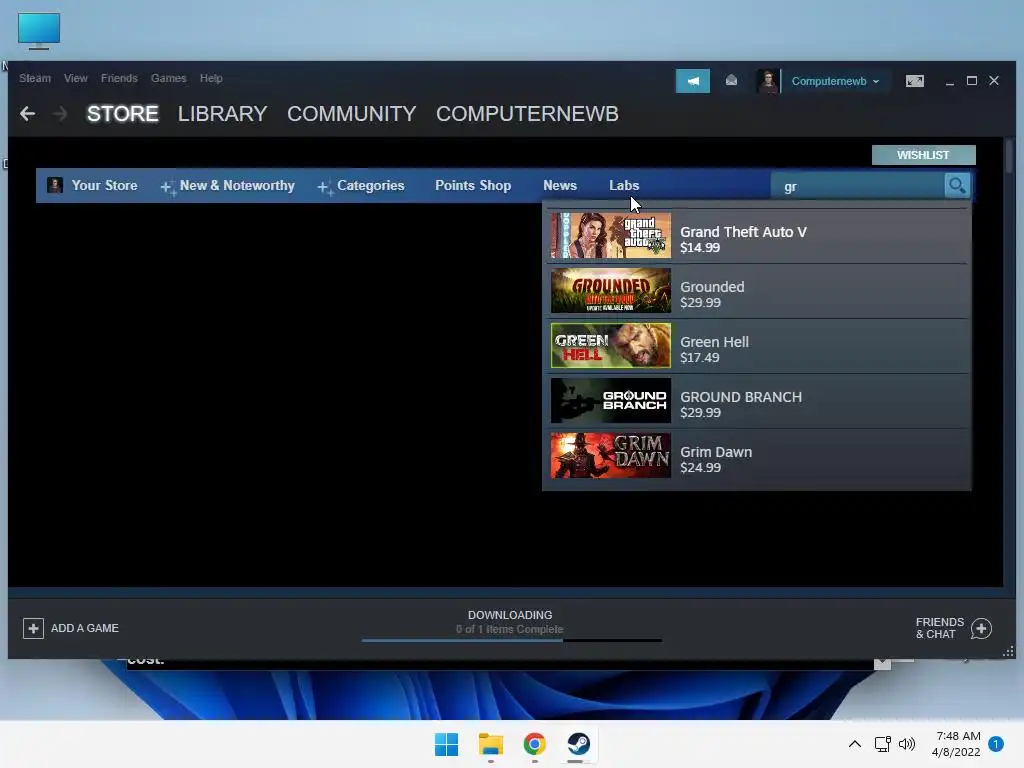Open network status tray icon
1024x768 pixels.
tap(882, 744)
